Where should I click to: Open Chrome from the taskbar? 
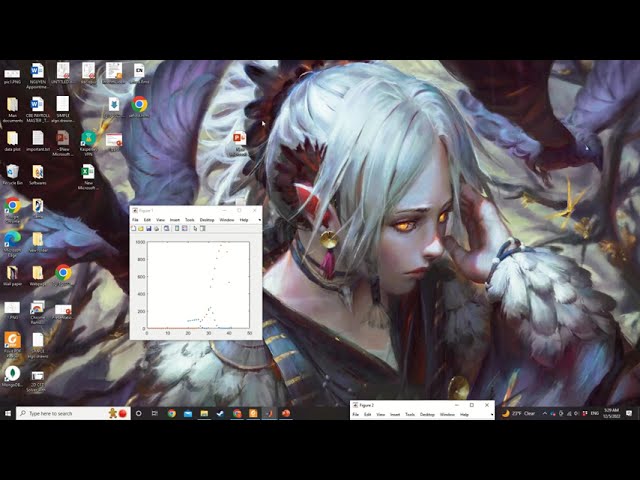171,413
